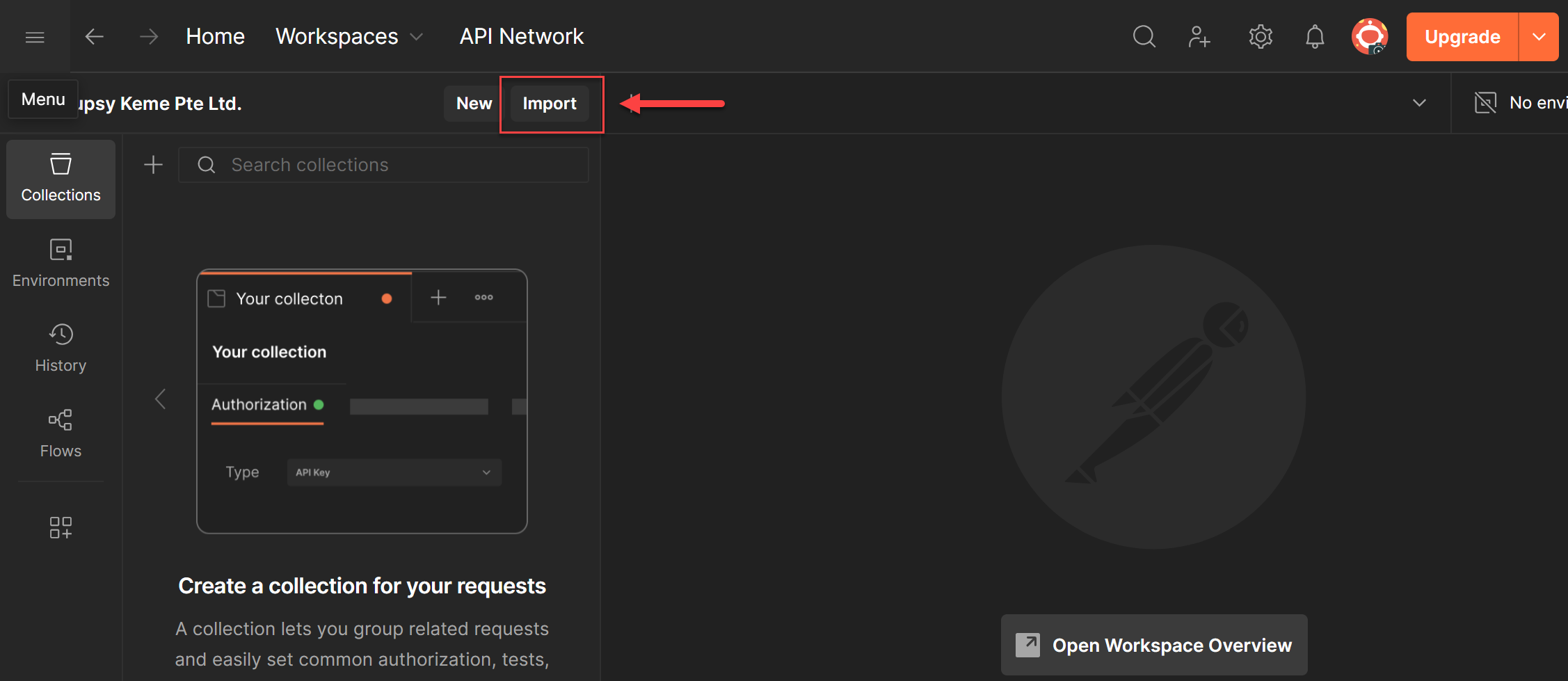
Task: Open the Home page
Action: click(x=215, y=36)
